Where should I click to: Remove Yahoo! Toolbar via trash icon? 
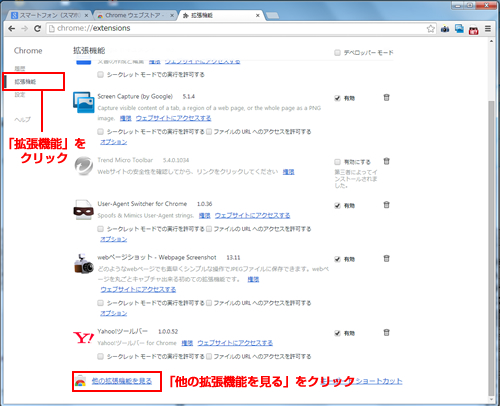point(386,332)
